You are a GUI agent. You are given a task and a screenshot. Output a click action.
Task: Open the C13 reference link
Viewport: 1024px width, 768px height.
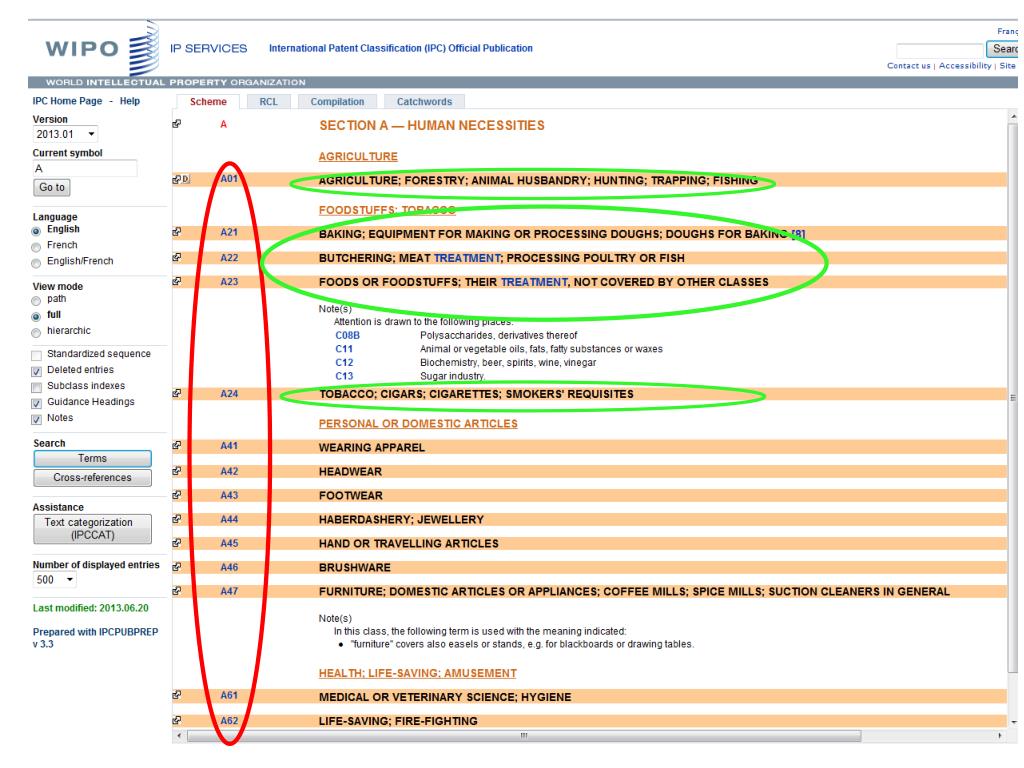pyautogui.click(x=344, y=376)
